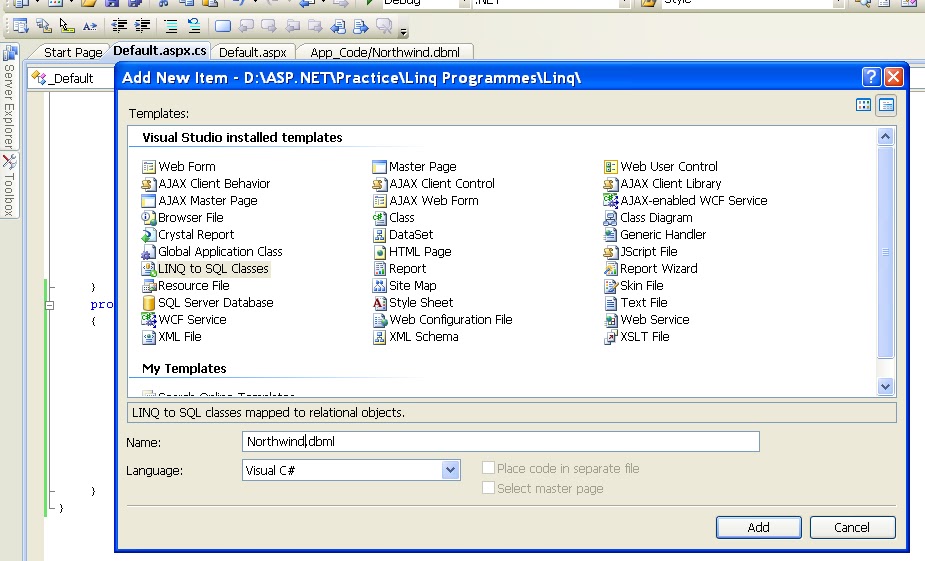
Task: Open the Language dropdown
Action: 450,470
